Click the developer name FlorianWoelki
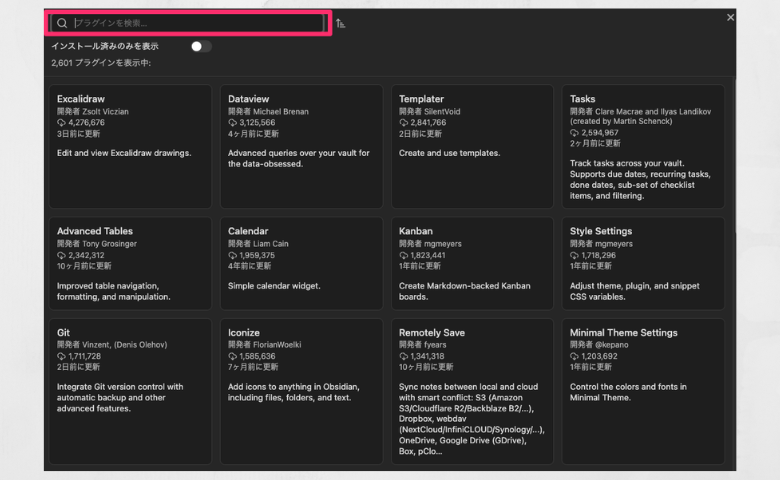The width and height of the screenshot is (780, 480). click(277, 345)
